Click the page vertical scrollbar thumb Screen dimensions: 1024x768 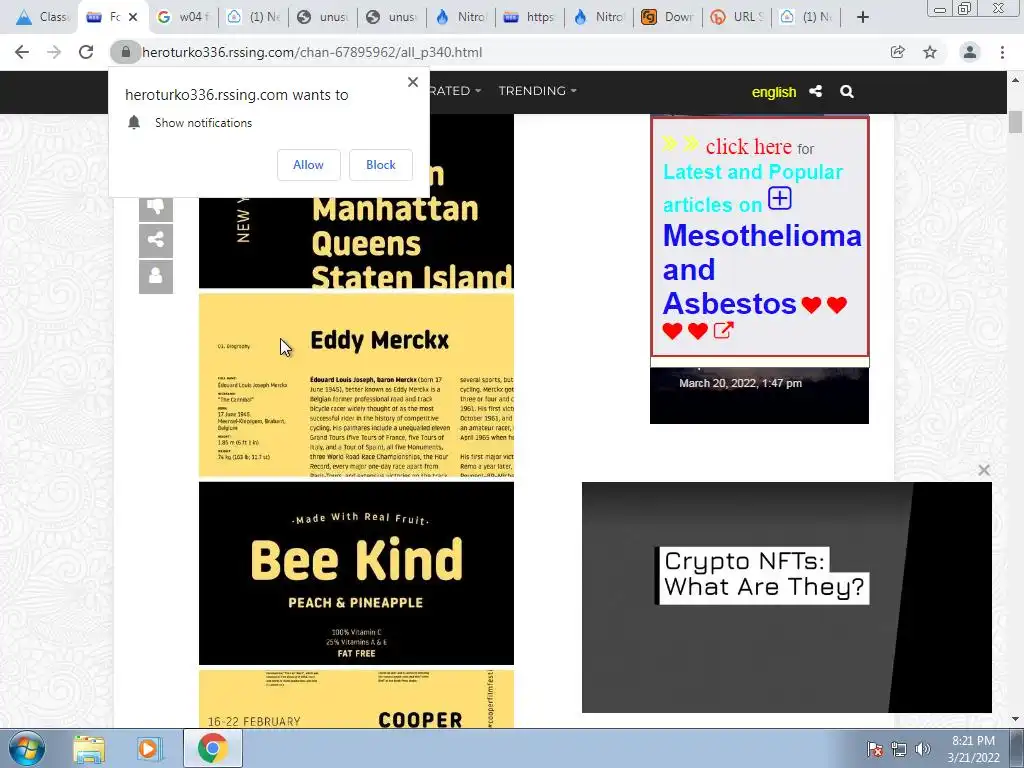pyautogui.click(x=1016, y=122)
